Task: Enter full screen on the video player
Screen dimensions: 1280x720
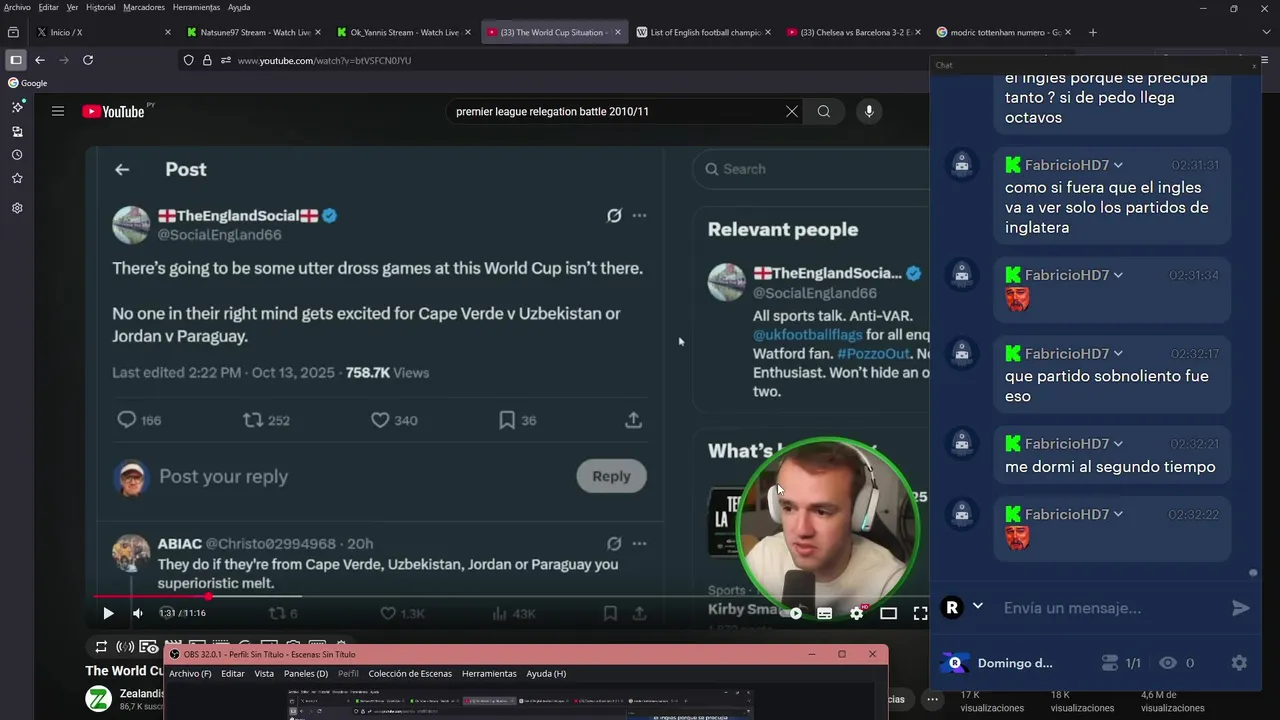Action: point(920,613)
